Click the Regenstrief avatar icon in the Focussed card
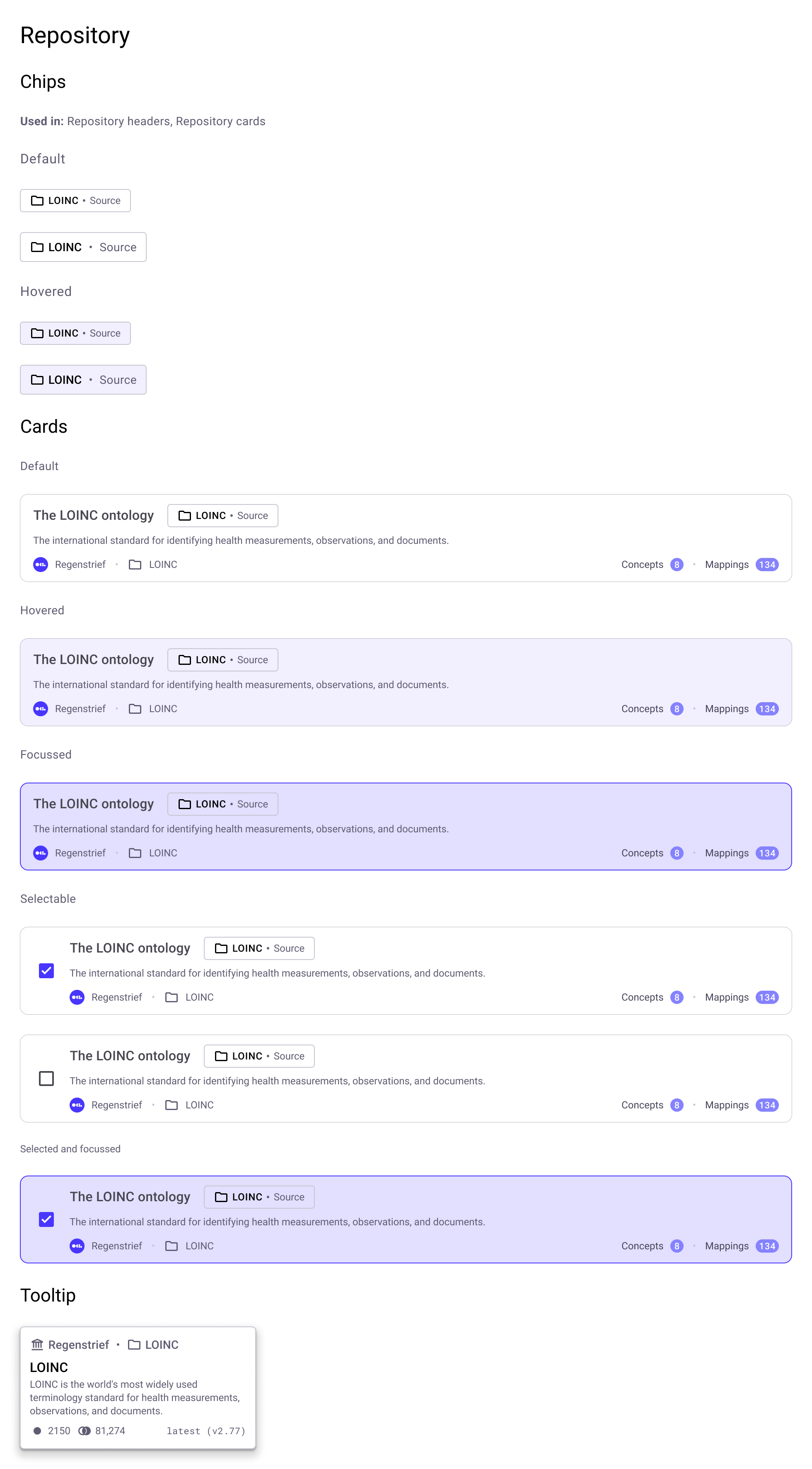The height and width of the screenshot is (1469, 812). pos(41,853)
